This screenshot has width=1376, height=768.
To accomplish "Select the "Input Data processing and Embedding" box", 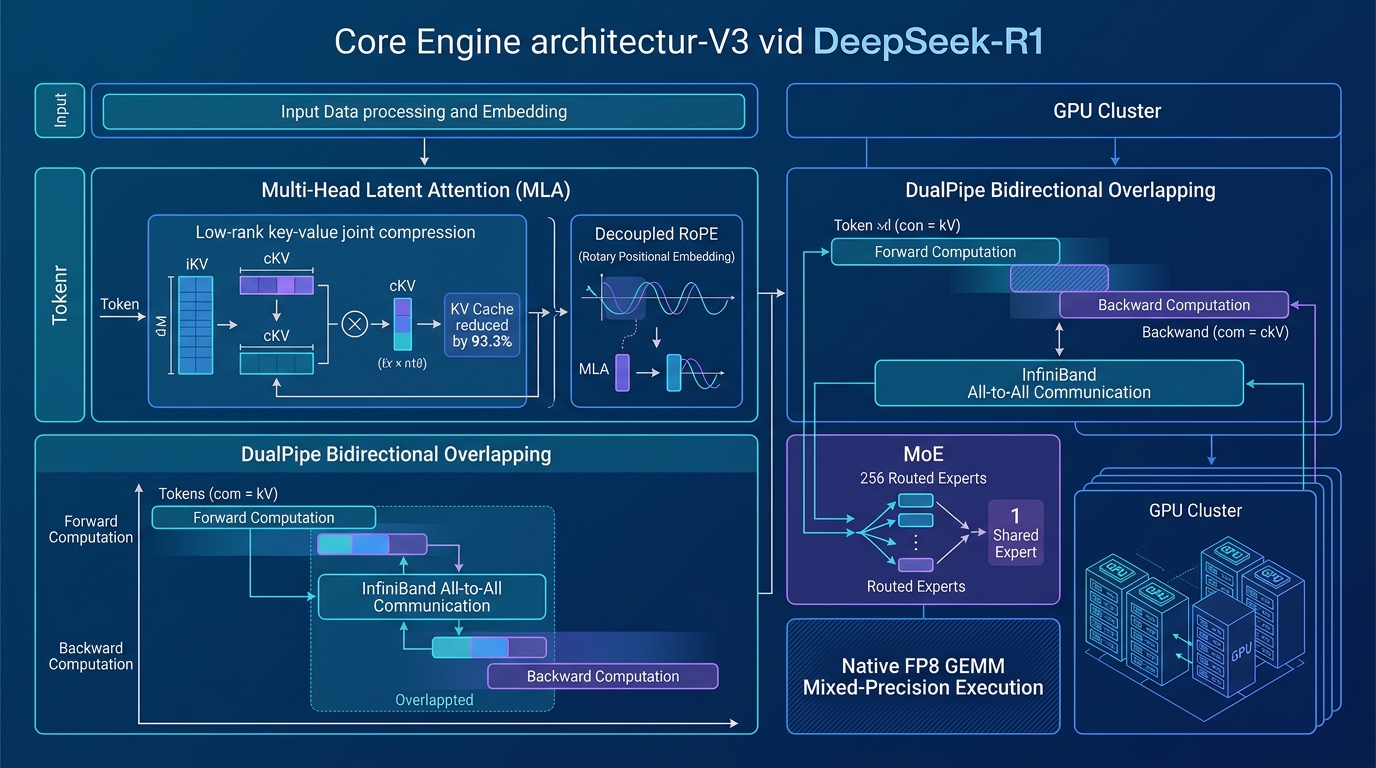I will (424, 112).
